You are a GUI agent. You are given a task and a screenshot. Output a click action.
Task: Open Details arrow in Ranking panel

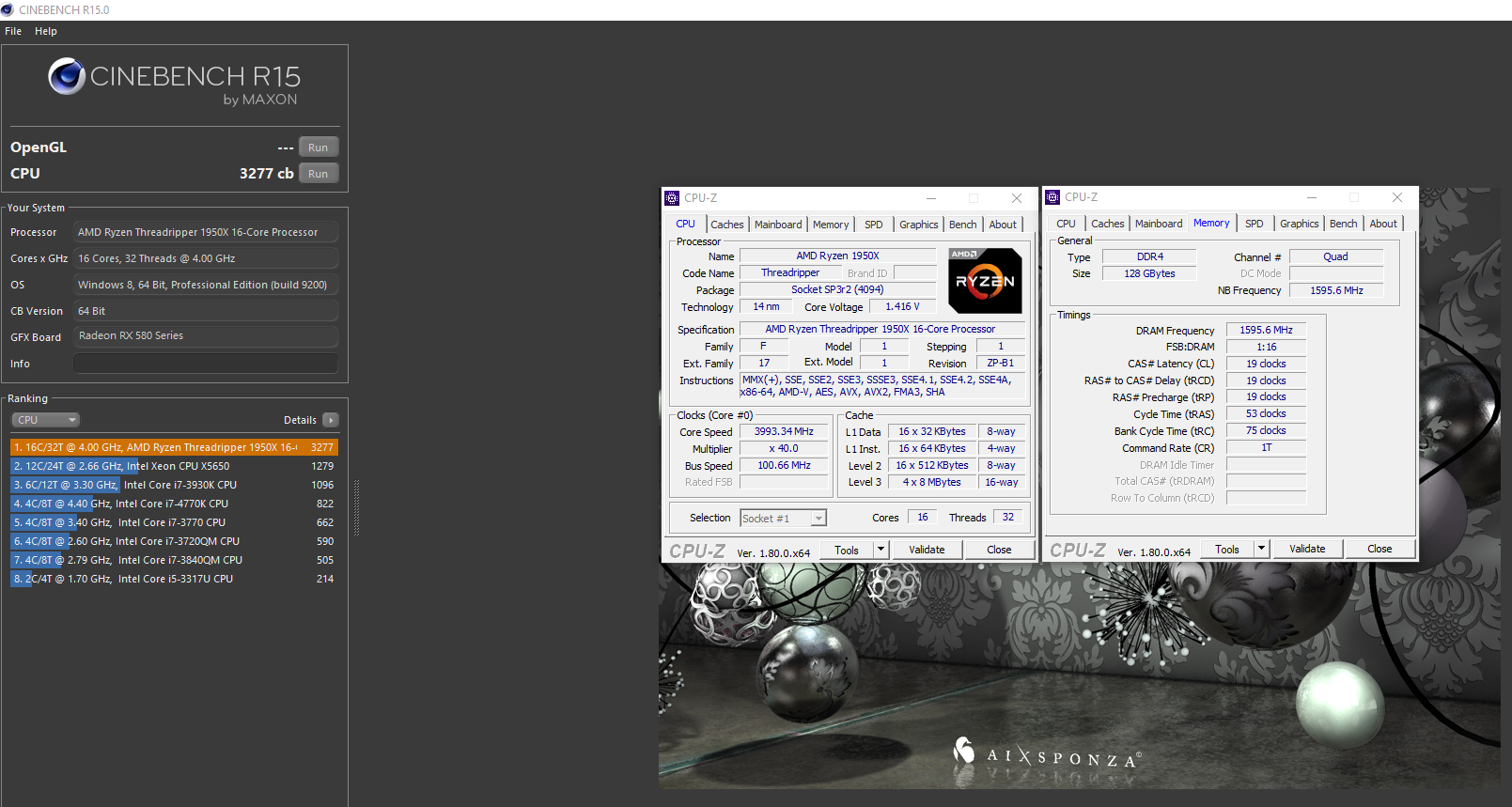click(331, 420)
